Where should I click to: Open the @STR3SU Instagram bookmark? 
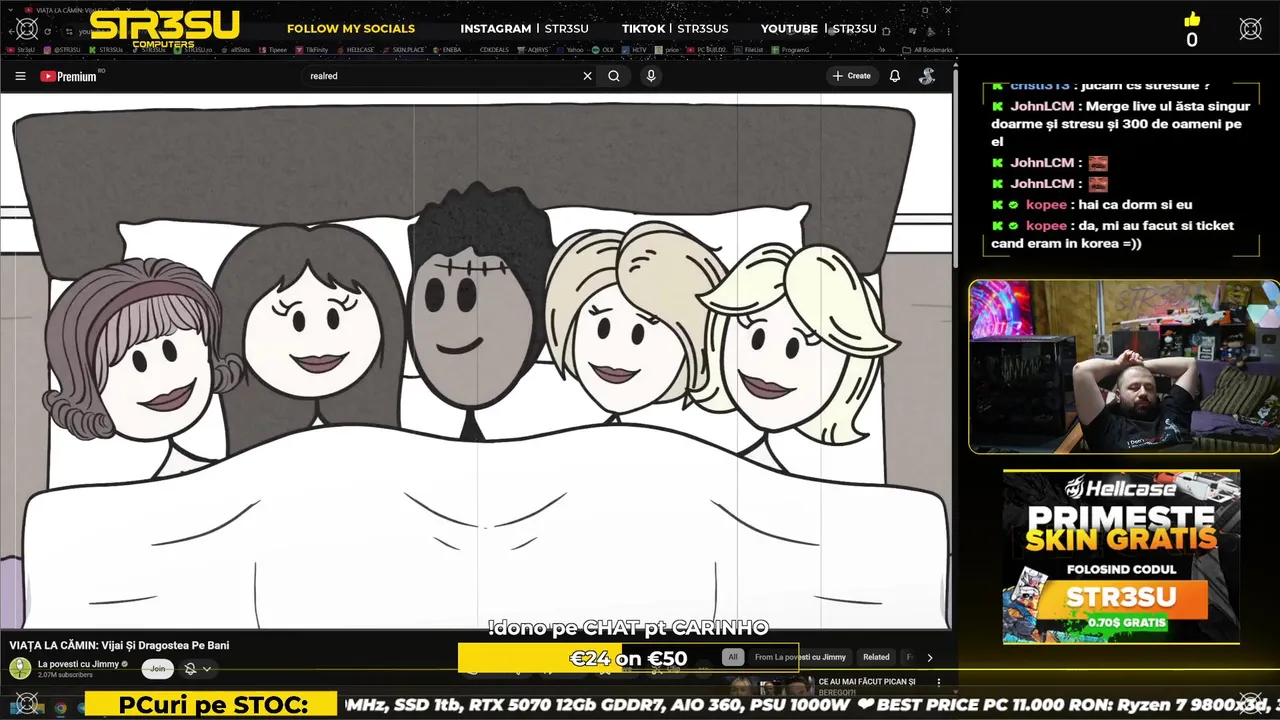click(62, 49)
